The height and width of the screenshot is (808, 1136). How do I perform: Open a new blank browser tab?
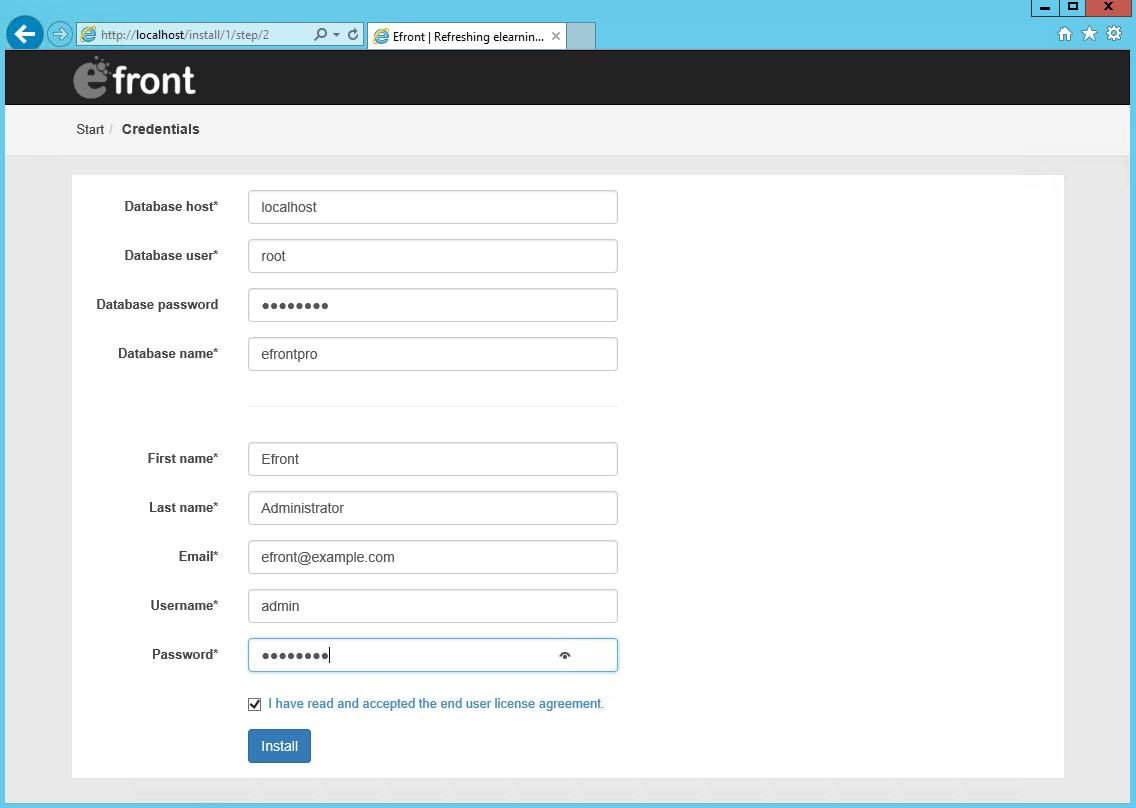pos(581,36)
